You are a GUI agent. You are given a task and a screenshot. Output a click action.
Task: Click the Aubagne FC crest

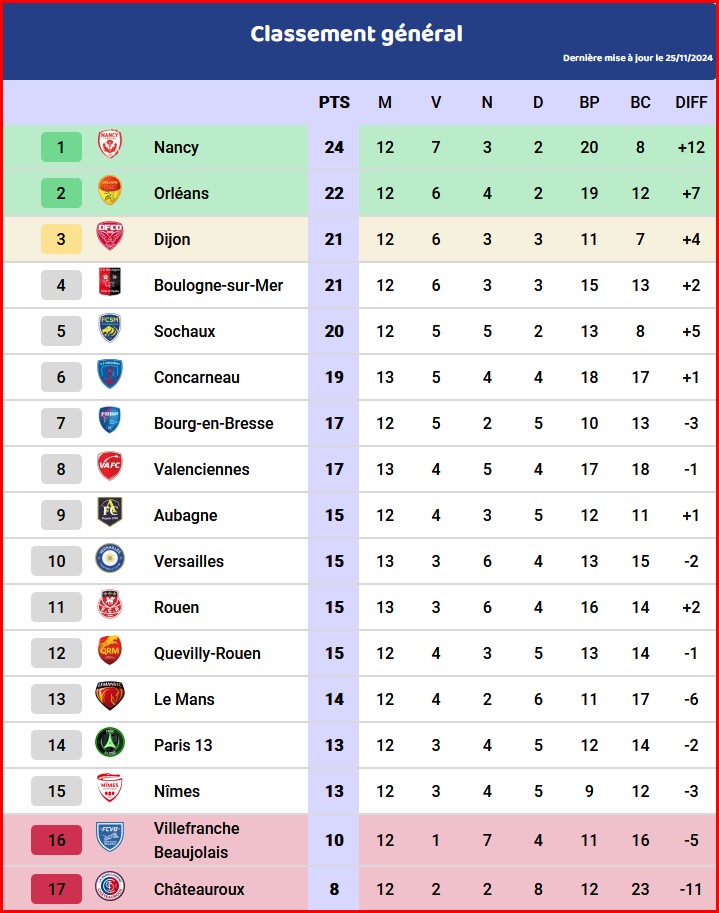[x=109, y=512]
